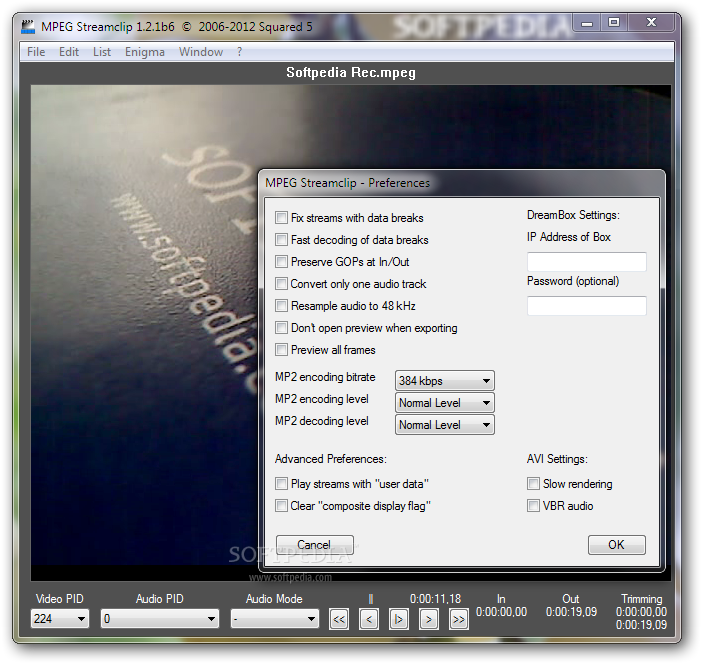Step forward one frame with > button
702x664 pixels.
pos(428,619)
